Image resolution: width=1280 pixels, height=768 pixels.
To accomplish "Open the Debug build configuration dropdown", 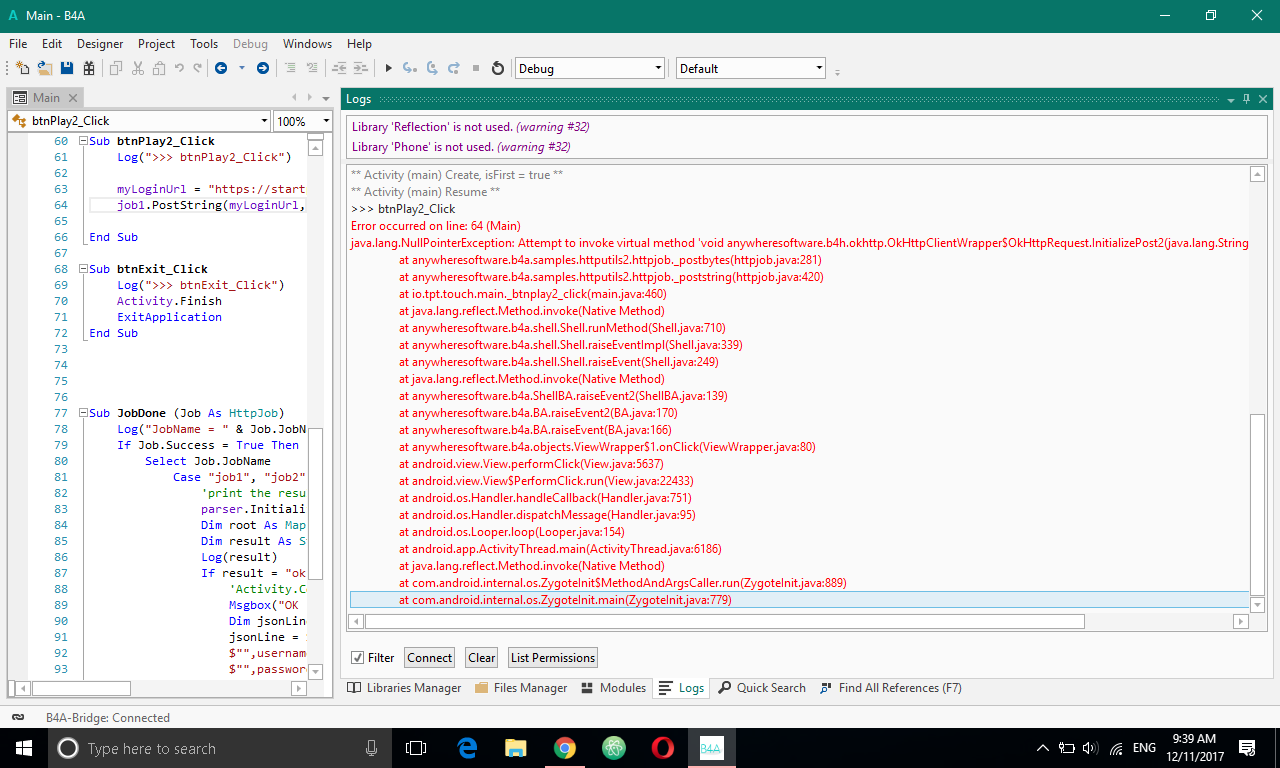I will 589,68.
